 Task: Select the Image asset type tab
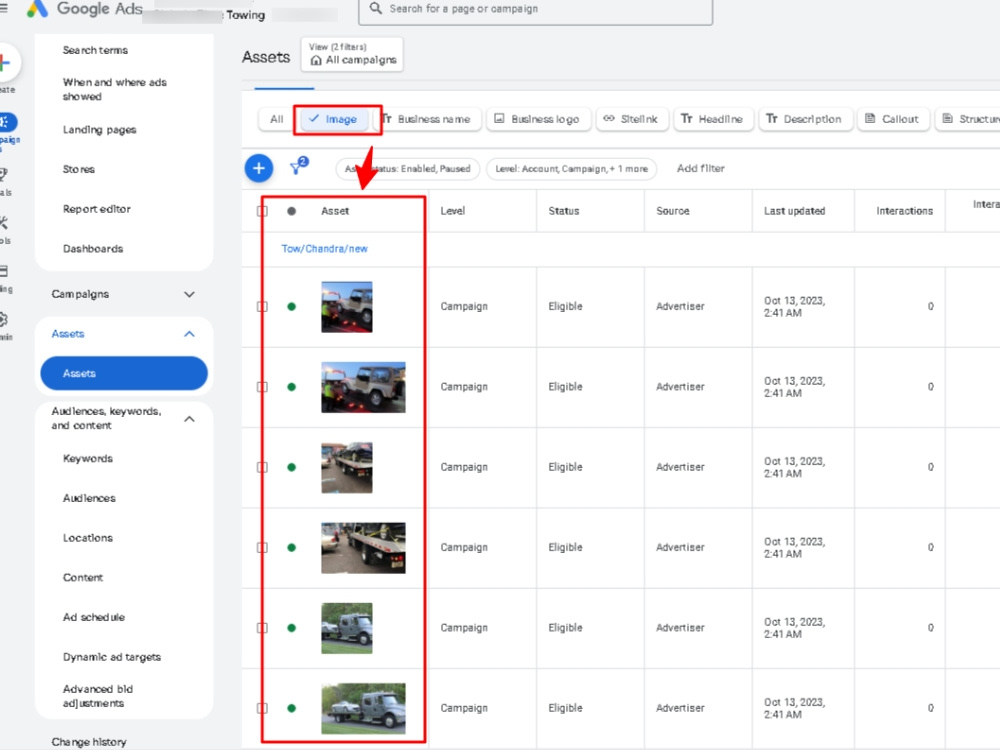pyautogui.click(x=333, y=119)
